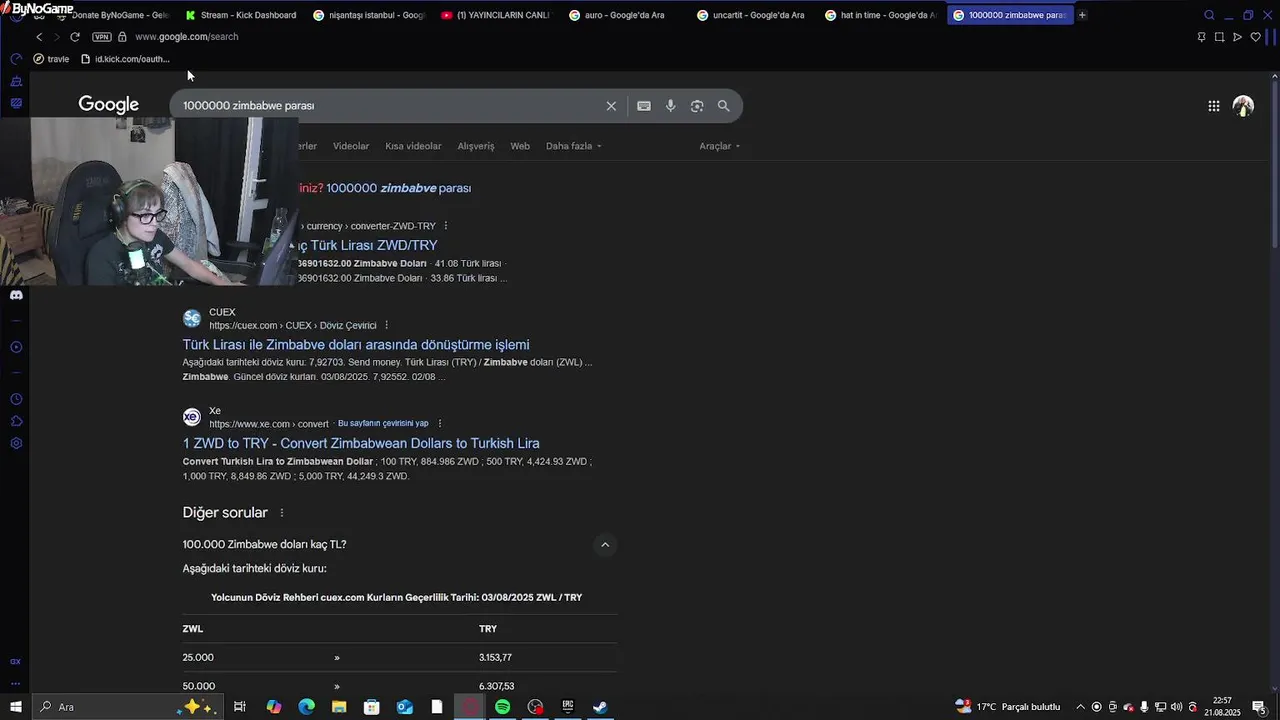Viewport: 1280px width, 720px height.
Task: Go back with the back arrow
Action: pos(38,37)
